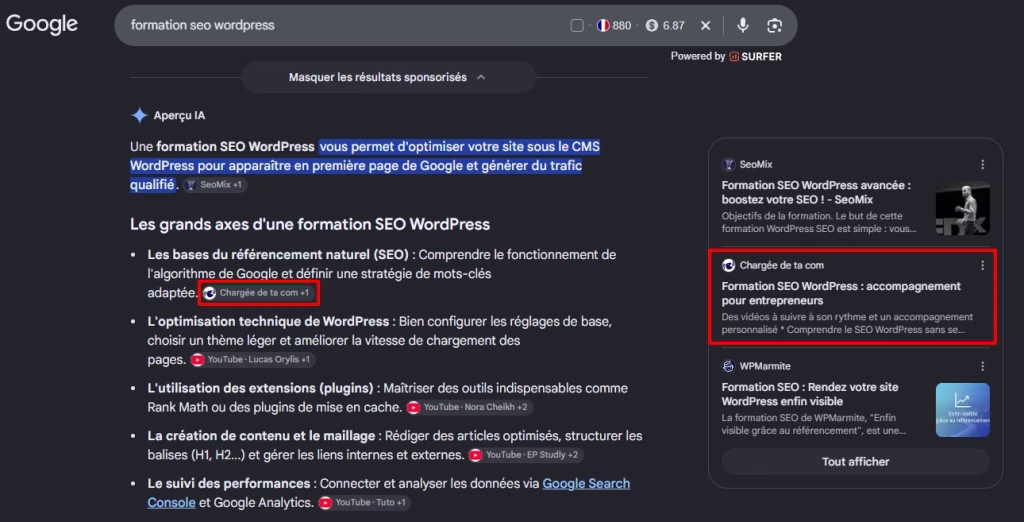Image resolution: width=1024 pixels, height=522 pixels.
Task: Click Le suivi des performances bullet text
Action: point(229,483)
